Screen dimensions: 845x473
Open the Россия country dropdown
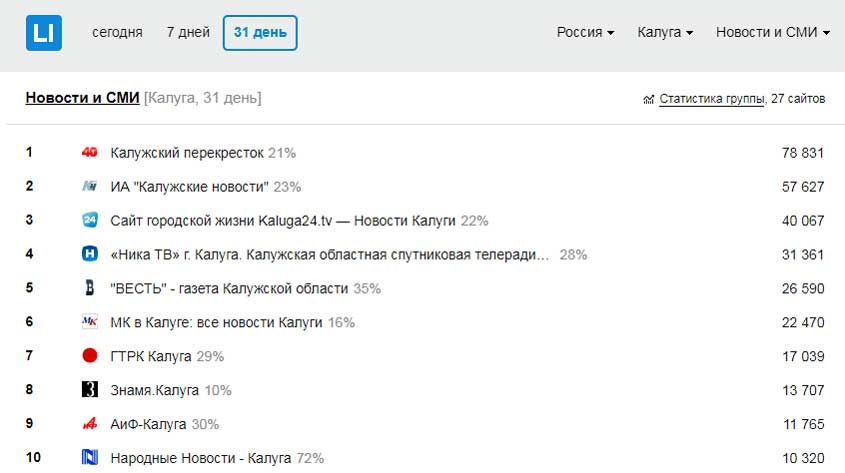(586, 33)
